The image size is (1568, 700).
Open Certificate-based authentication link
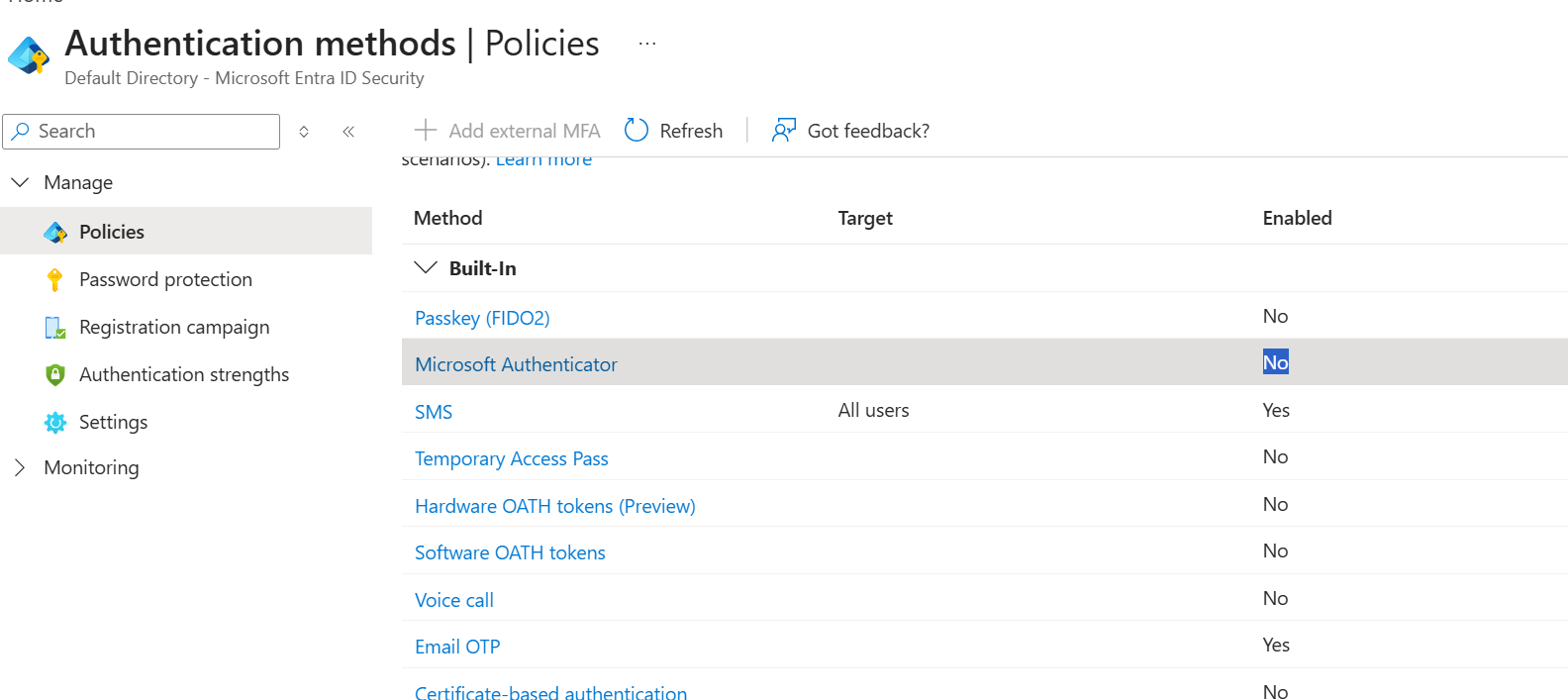pos(550,692)
